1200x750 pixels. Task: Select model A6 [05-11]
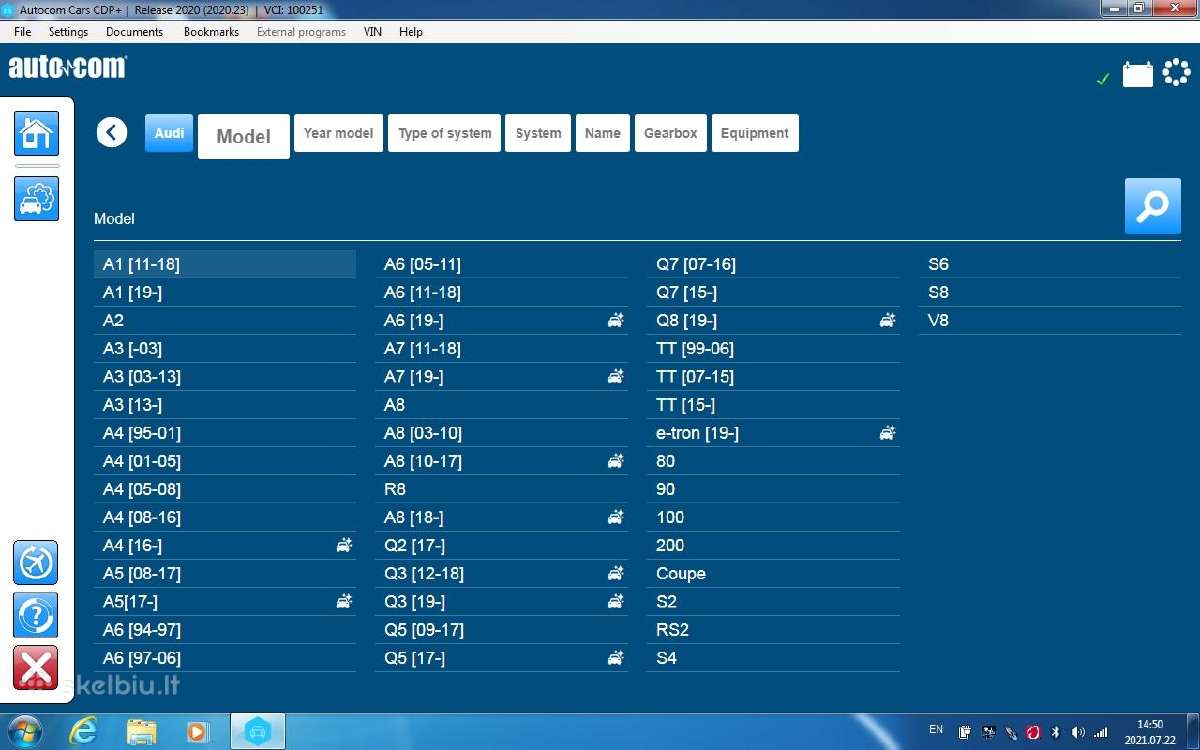click(502, 264)
